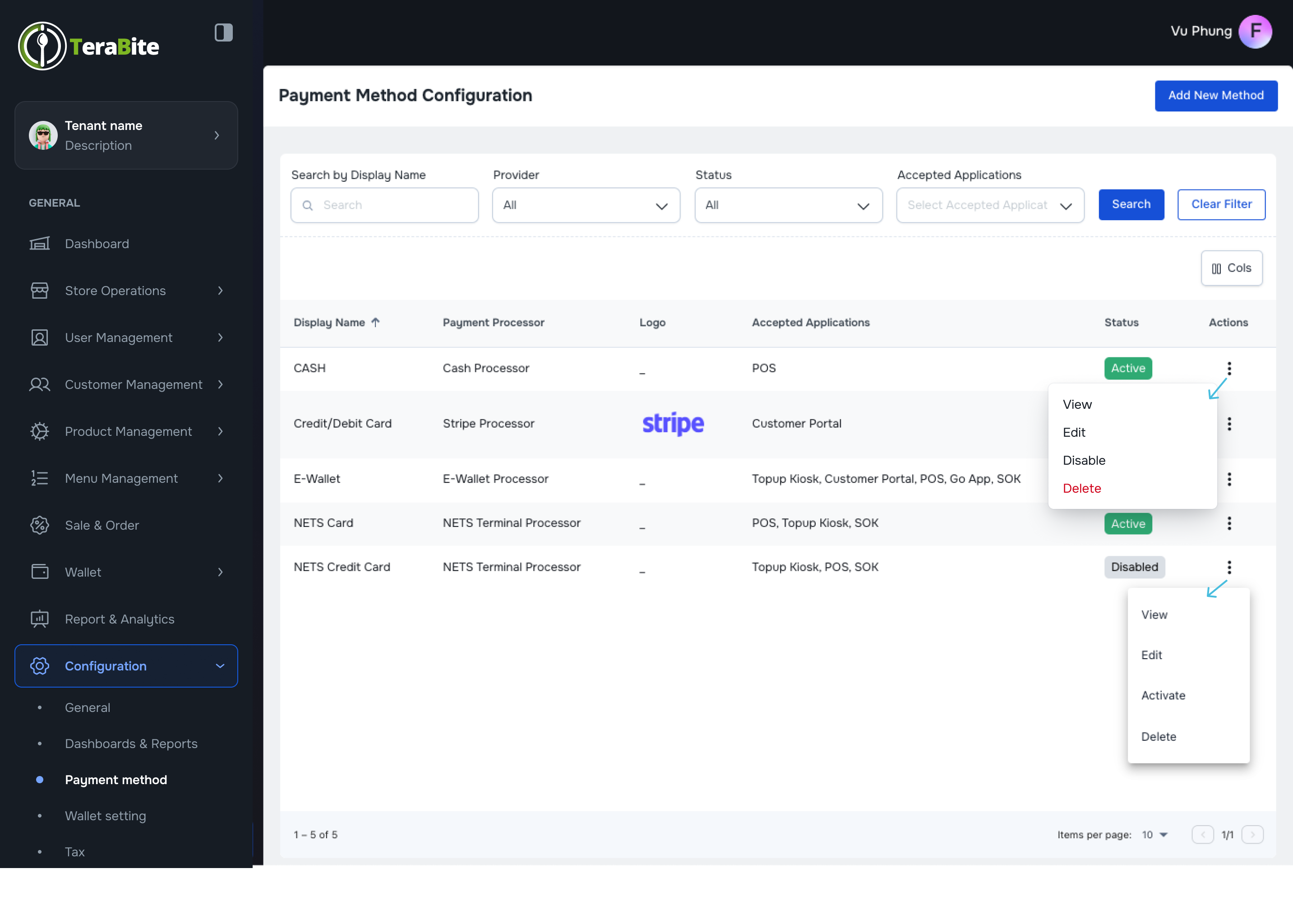Image resolution: width=1293 pixels, height=924 pixels.
Task: Choose Disable in the context menu
Action: pos(1084,460)
